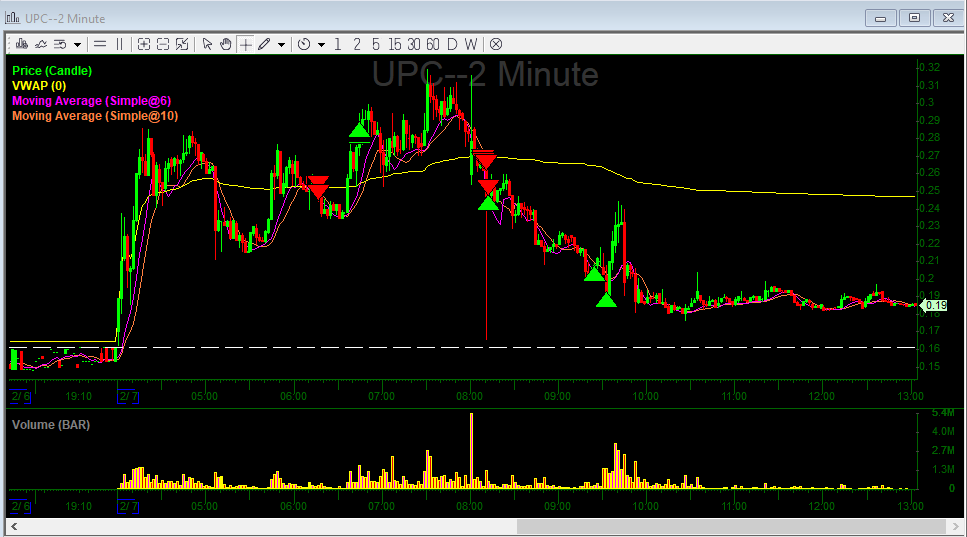Click the zoom in icon
Screen dimensions: 967x537
pyautogui.click(x=144, y=44)
